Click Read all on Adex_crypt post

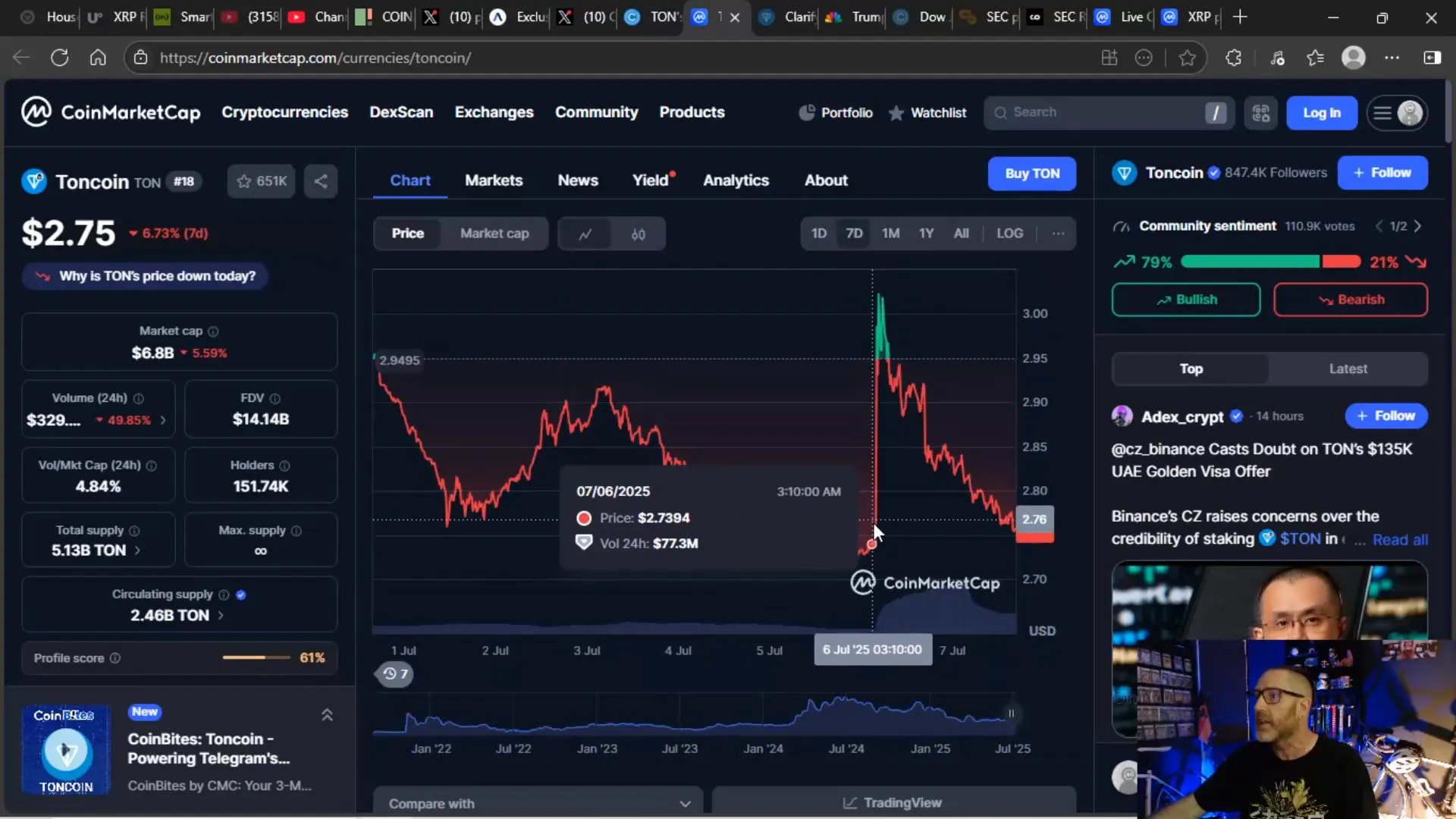1400,540
